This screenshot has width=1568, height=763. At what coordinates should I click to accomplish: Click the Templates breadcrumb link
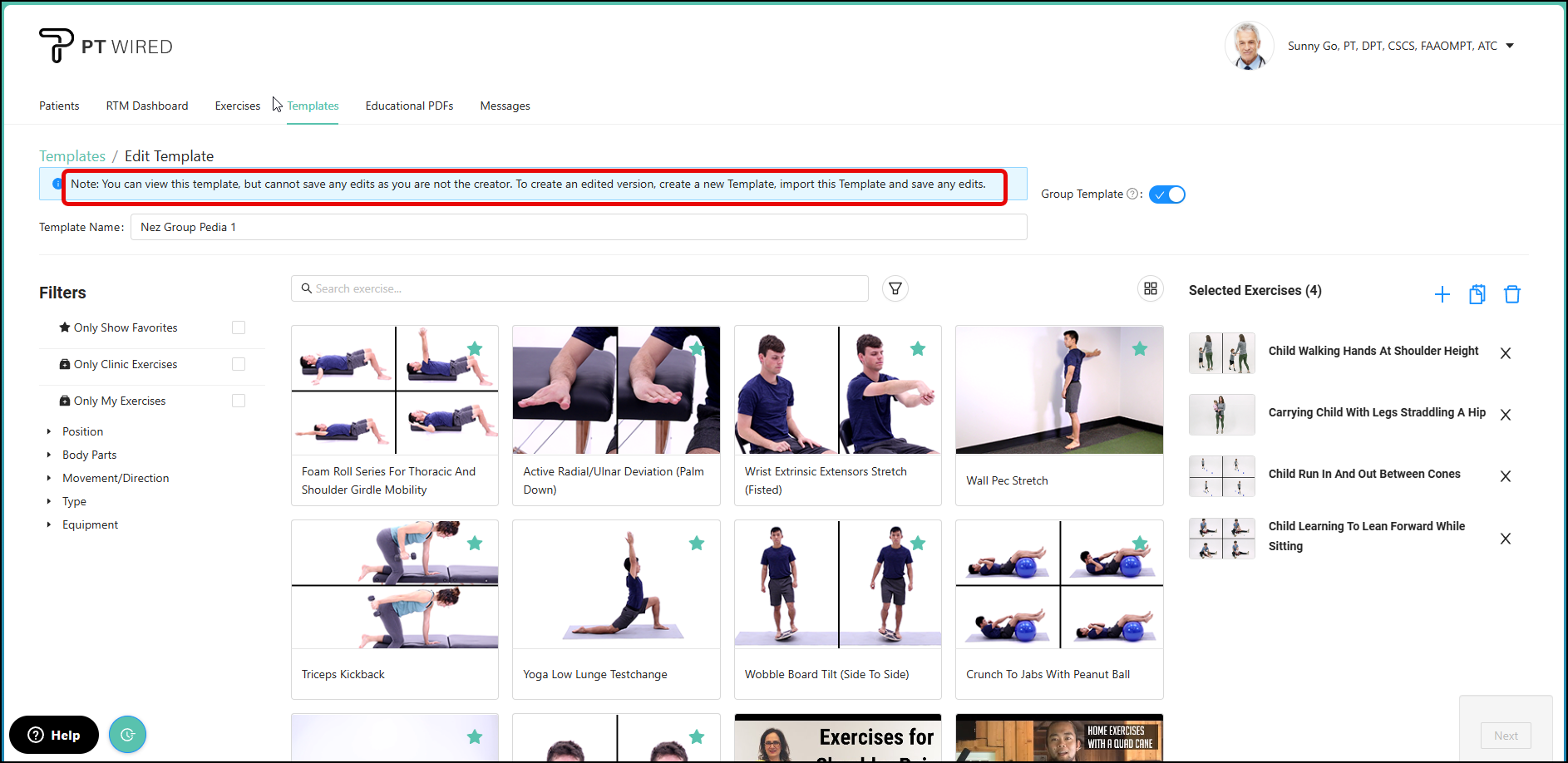click(x=72, y=156)
